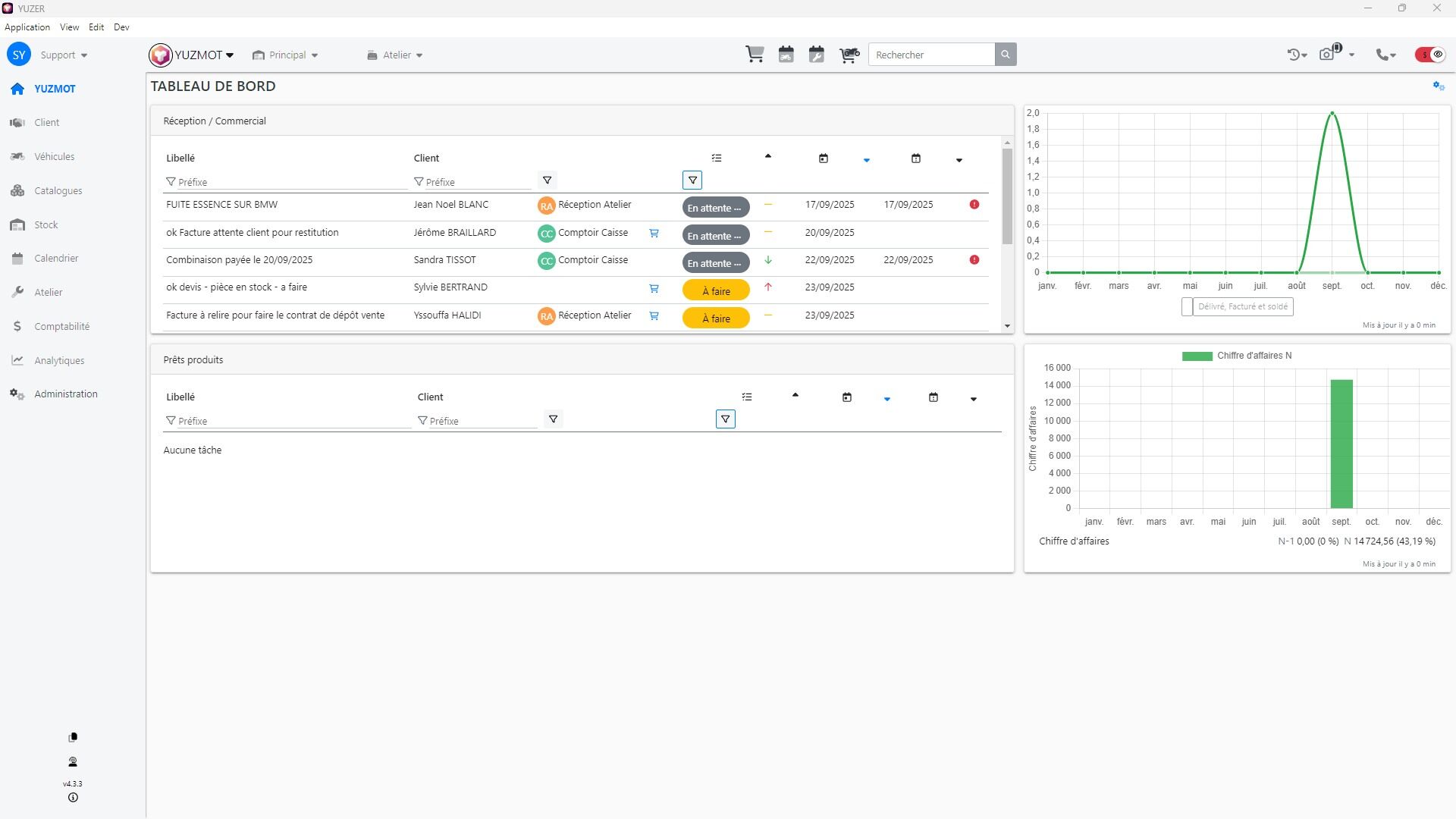Open the View menu

click(x=69, y=27)
